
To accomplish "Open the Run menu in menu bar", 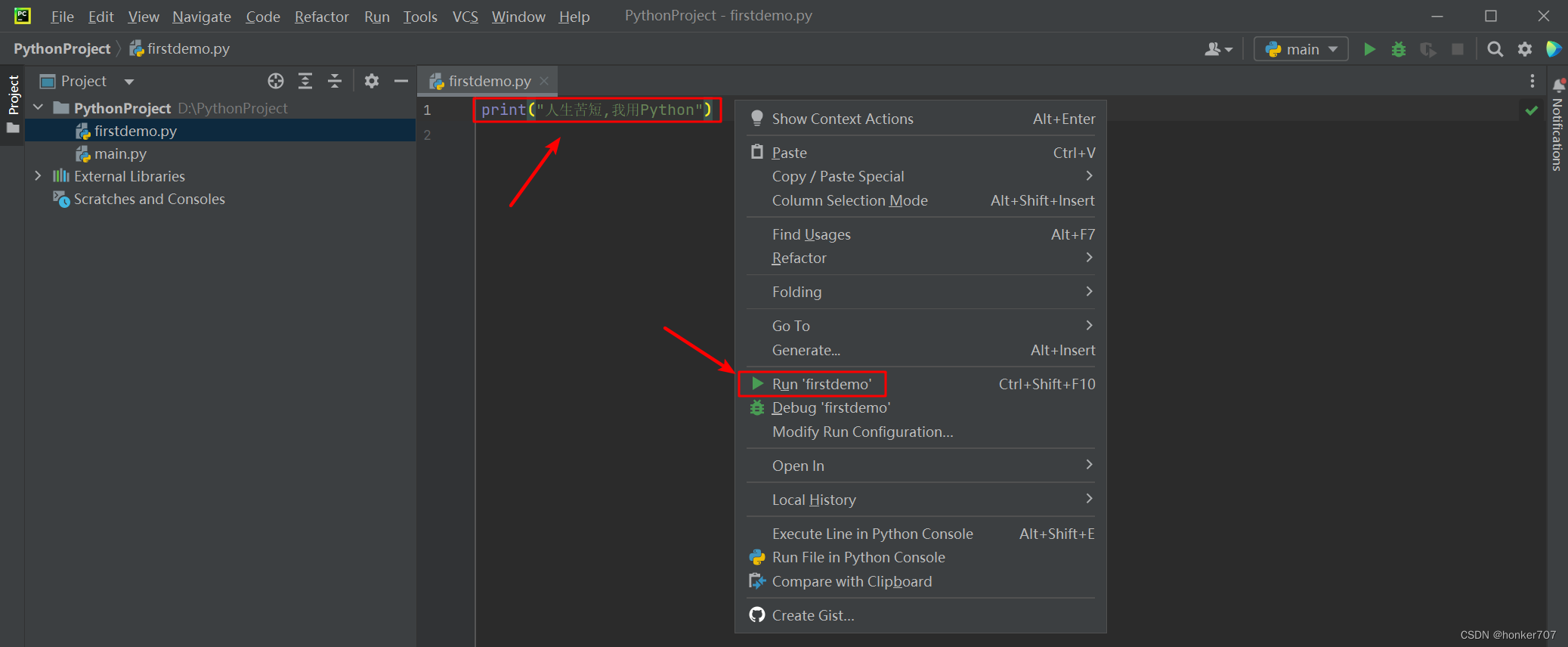I will 377,17.
